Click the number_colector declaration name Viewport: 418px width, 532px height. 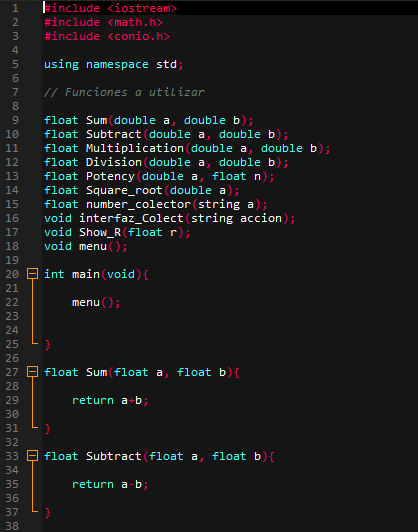click(138, 204)
